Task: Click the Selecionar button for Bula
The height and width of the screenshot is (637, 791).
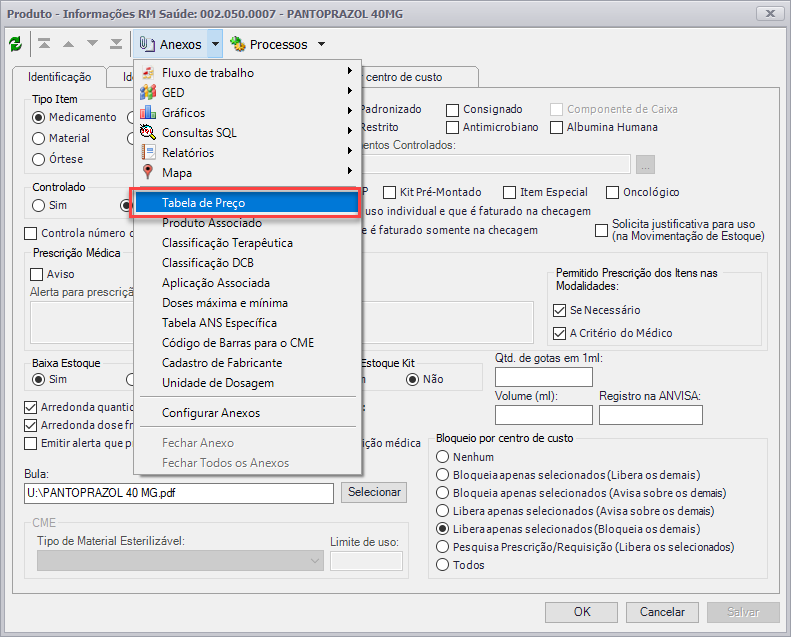Action: (374, 492)
